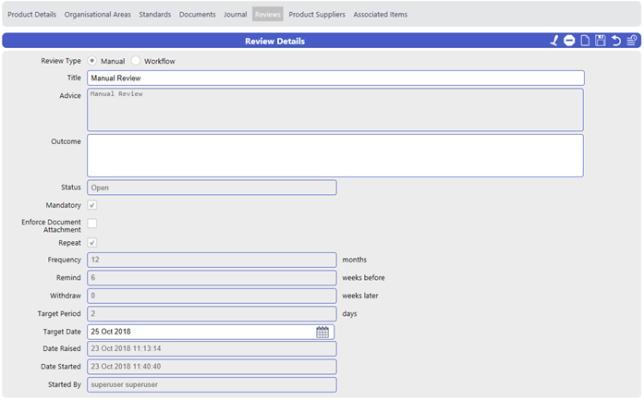Image resolution: width=644 pixels, height=400 pixels.
Task: Save using the floppy disk icon
Action: 600,41
